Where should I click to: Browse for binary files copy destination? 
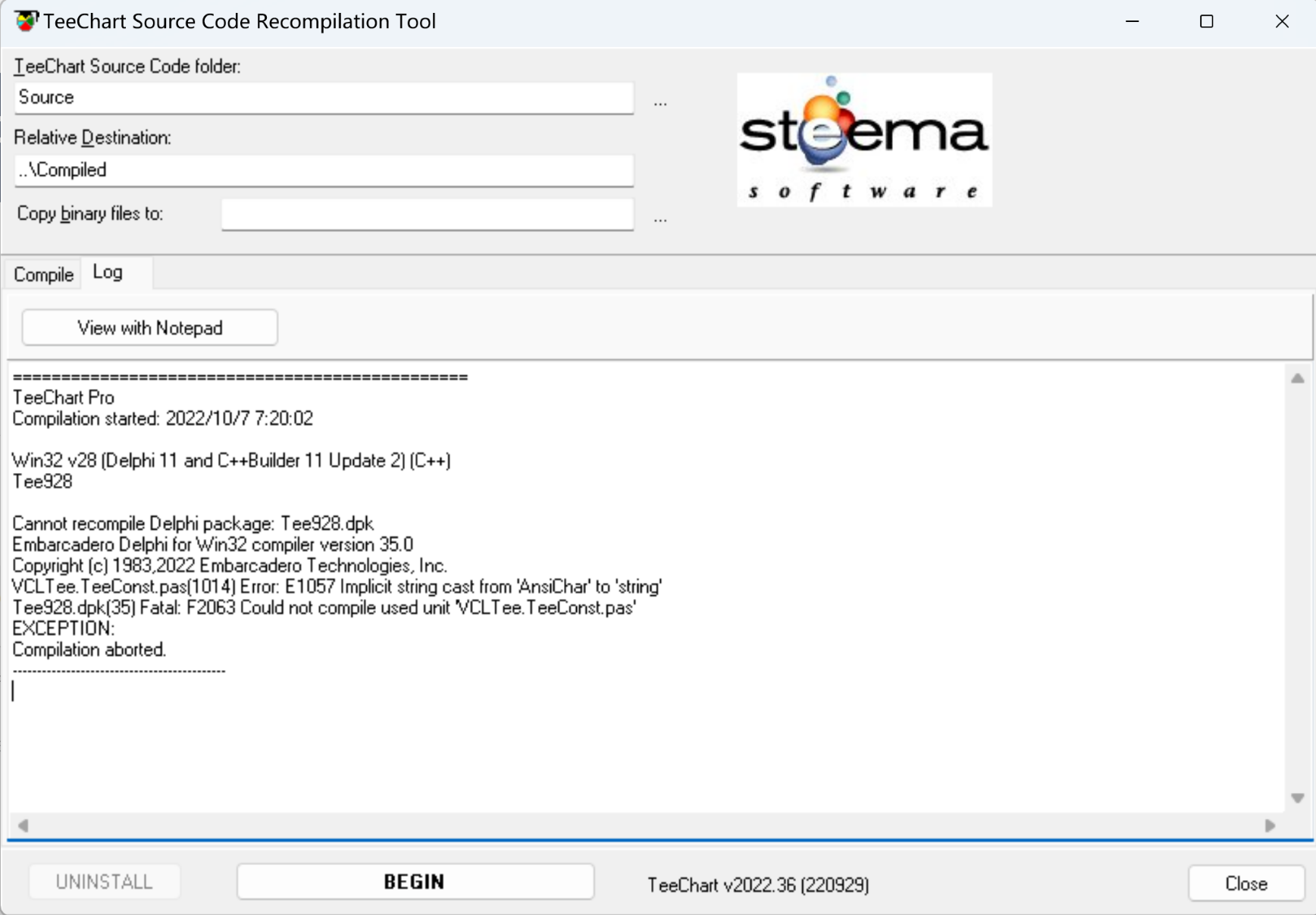point(660,219)
